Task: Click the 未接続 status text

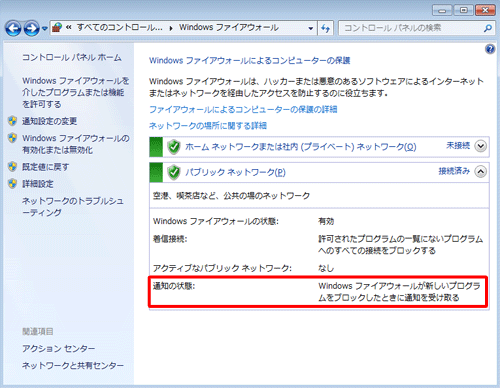Action: coord(458,146)
